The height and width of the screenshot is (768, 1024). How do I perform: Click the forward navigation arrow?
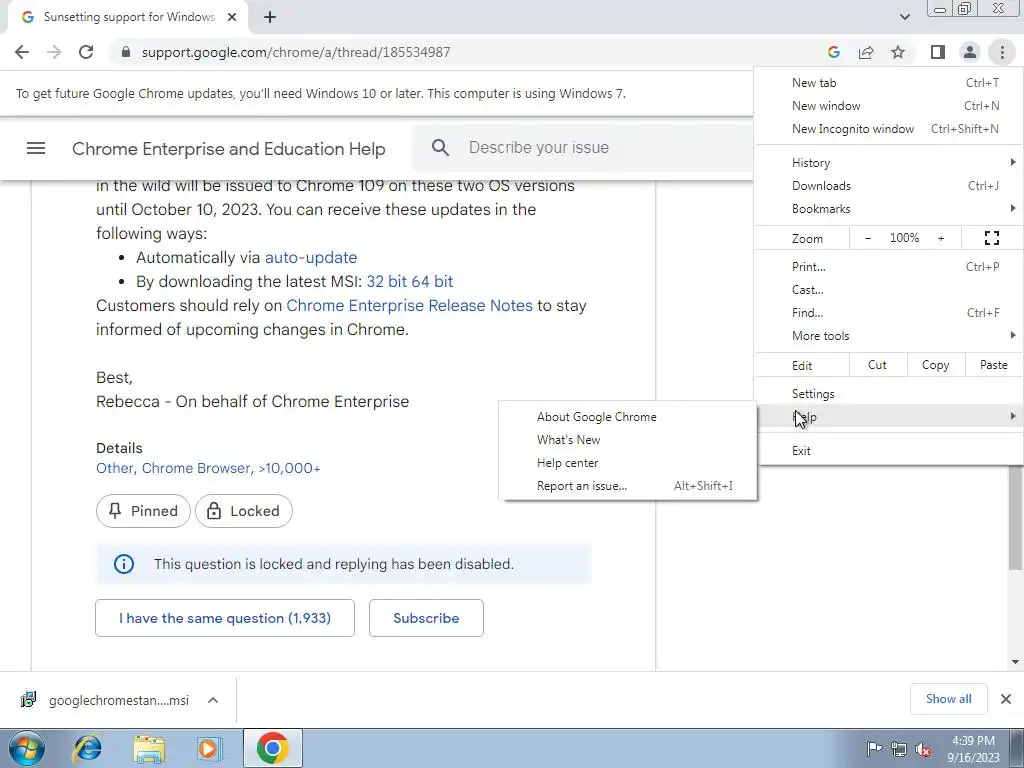[54, 52]
